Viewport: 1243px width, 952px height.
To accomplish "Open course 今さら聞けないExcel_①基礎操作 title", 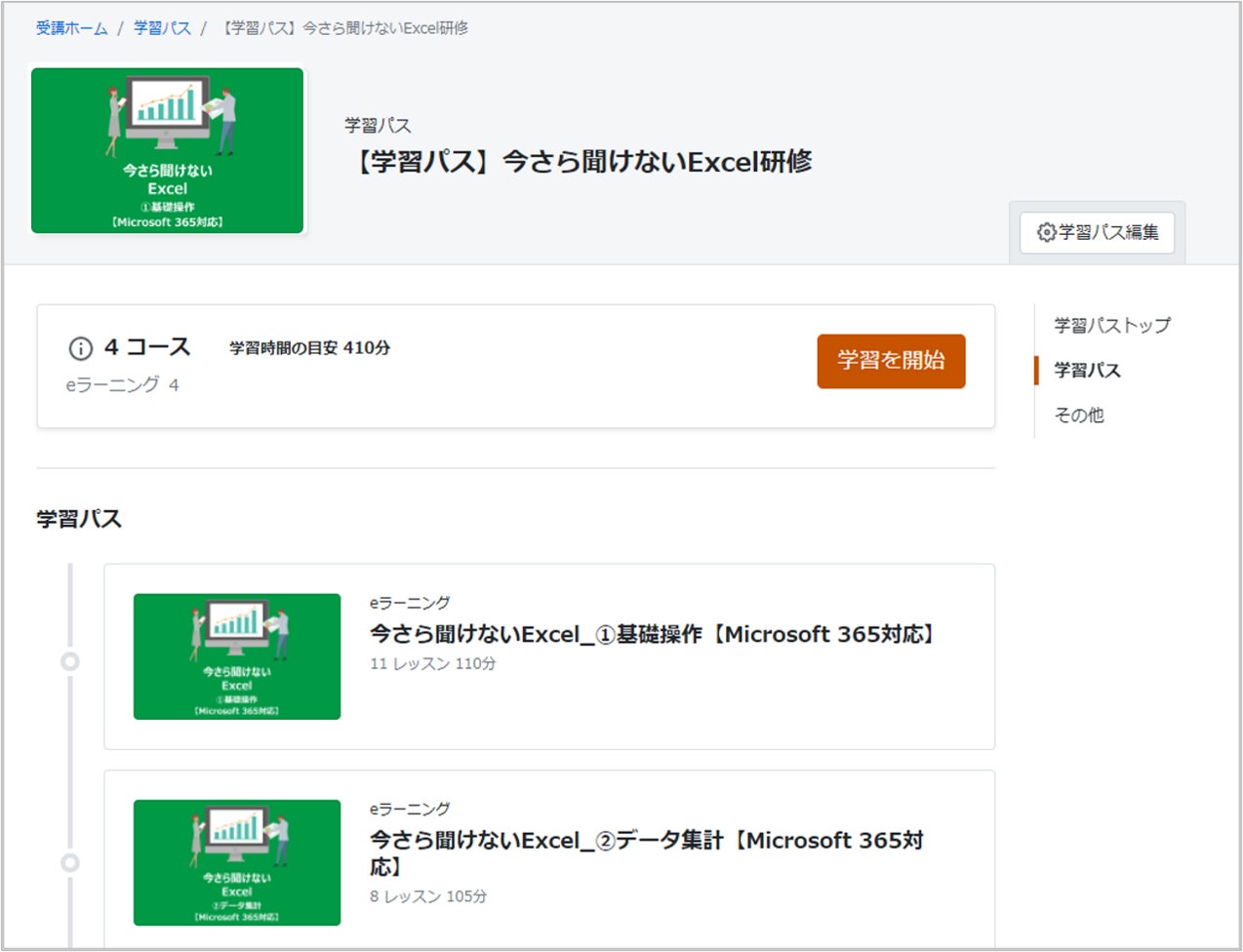I will (655, 634).
